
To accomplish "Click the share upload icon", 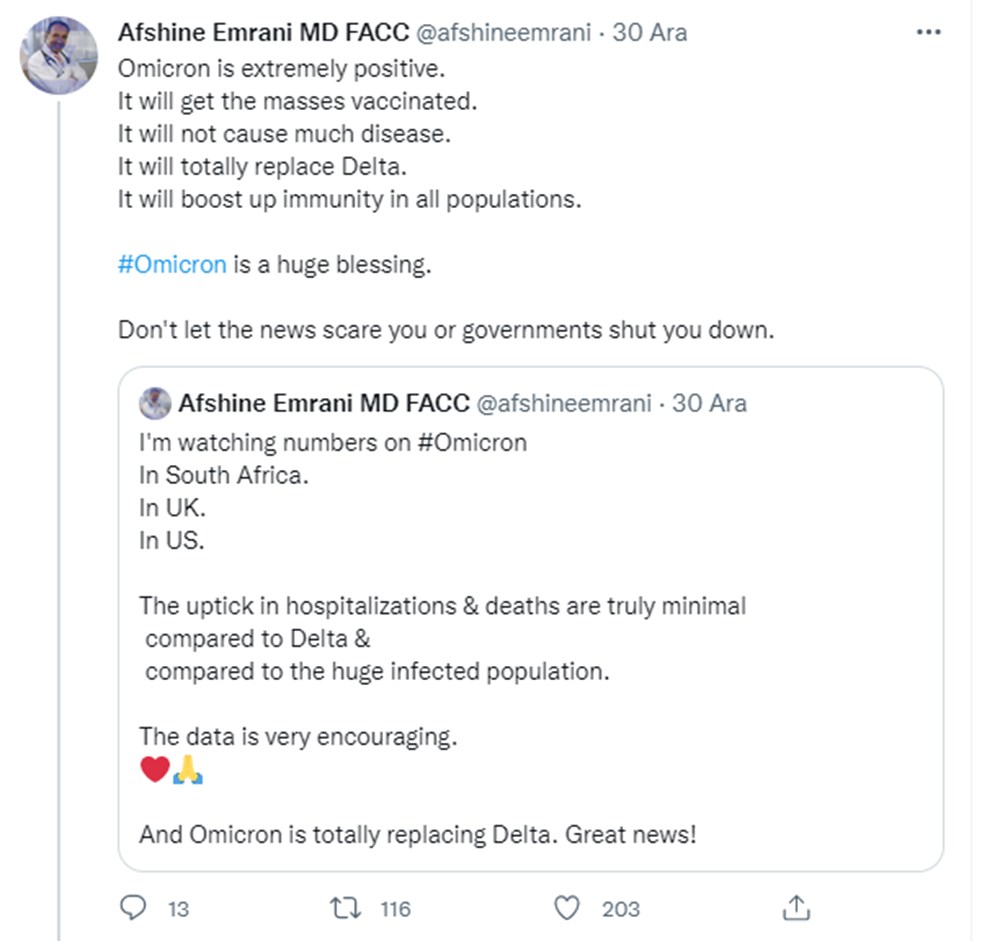I will (x=795, y=908).
